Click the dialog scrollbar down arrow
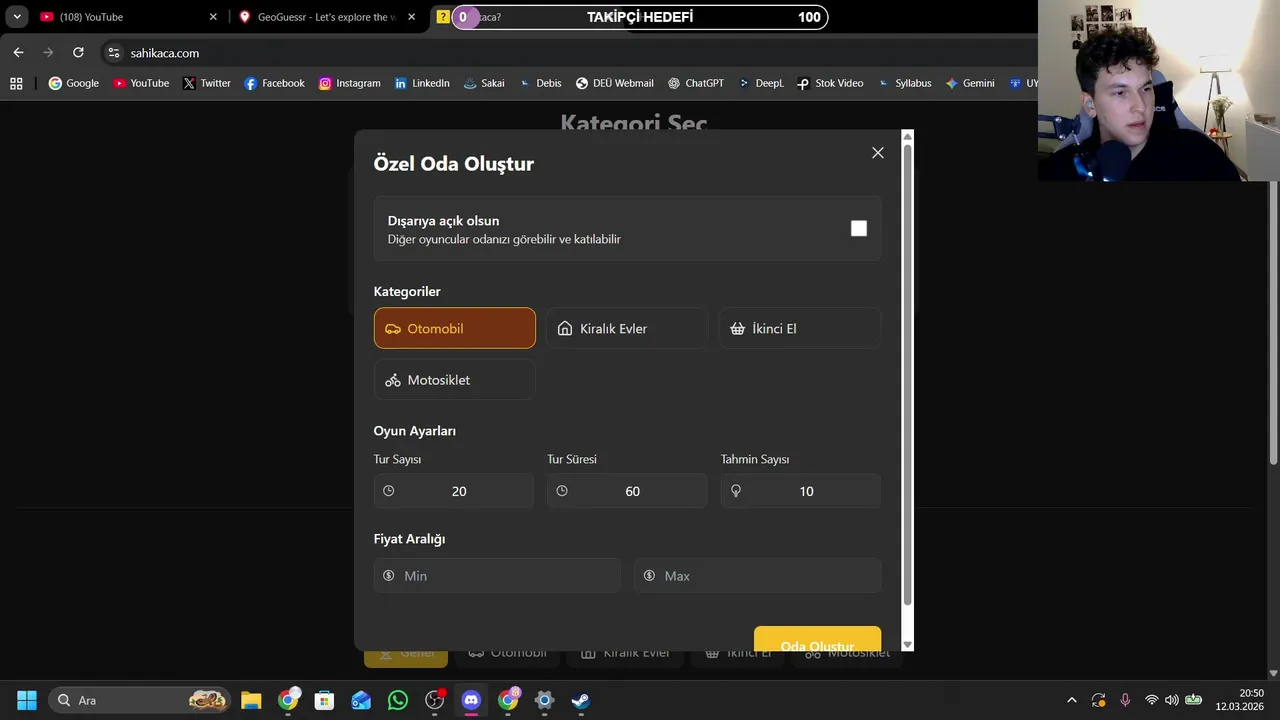1280x720 pixels. (x=908, y=645)
